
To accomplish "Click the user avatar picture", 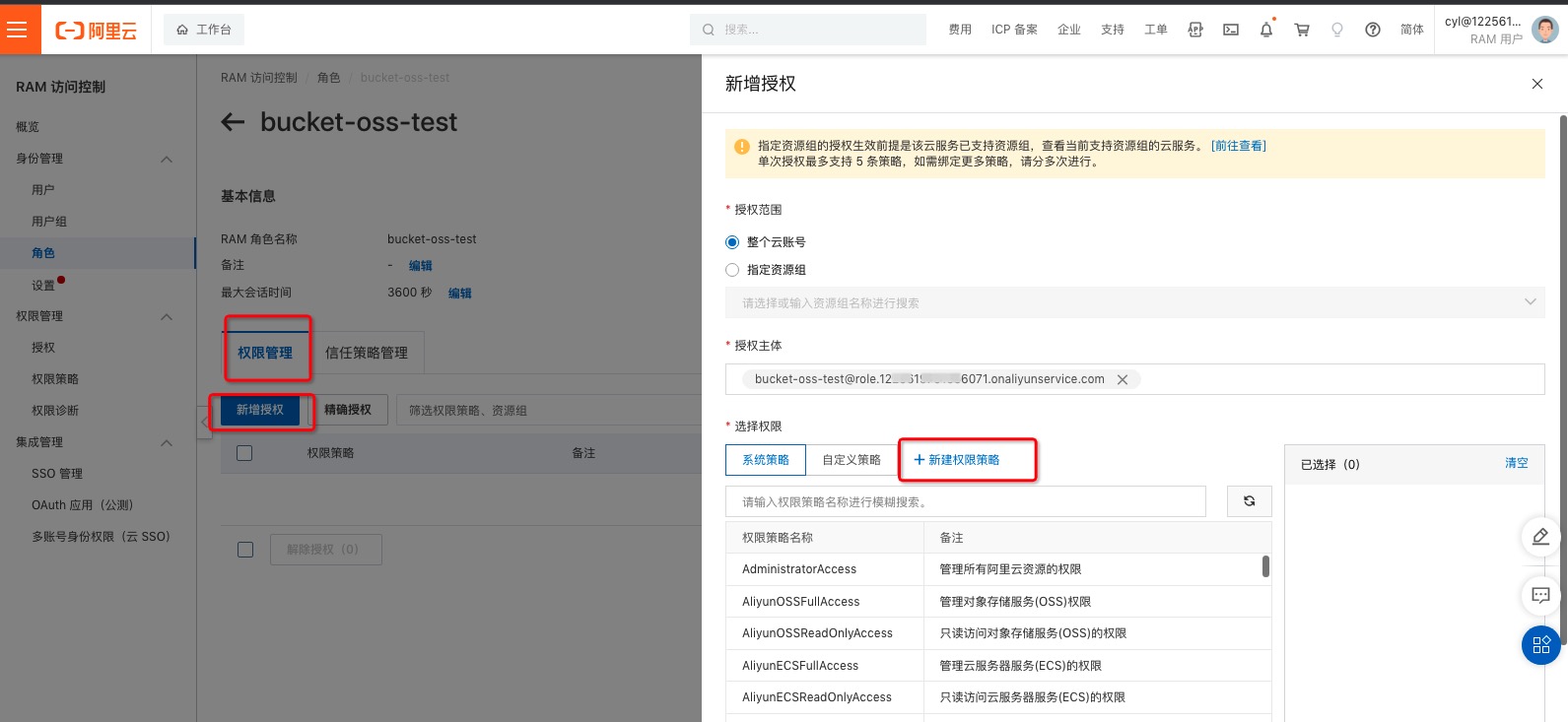I will pos(1545,30).
